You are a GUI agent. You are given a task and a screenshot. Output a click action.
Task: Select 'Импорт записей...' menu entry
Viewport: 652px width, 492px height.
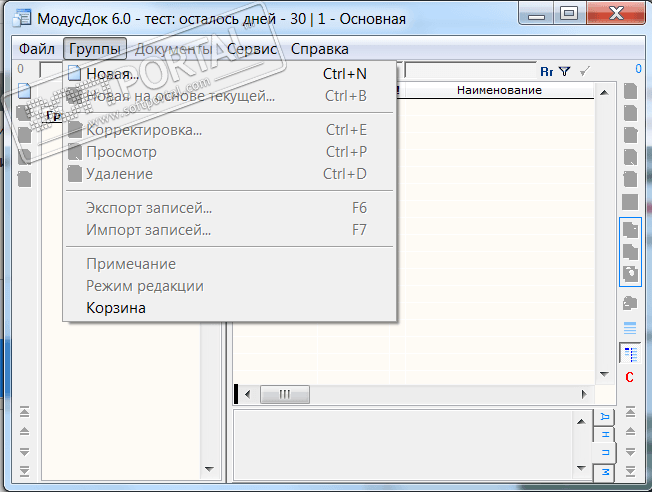click(x=230, y=230)
